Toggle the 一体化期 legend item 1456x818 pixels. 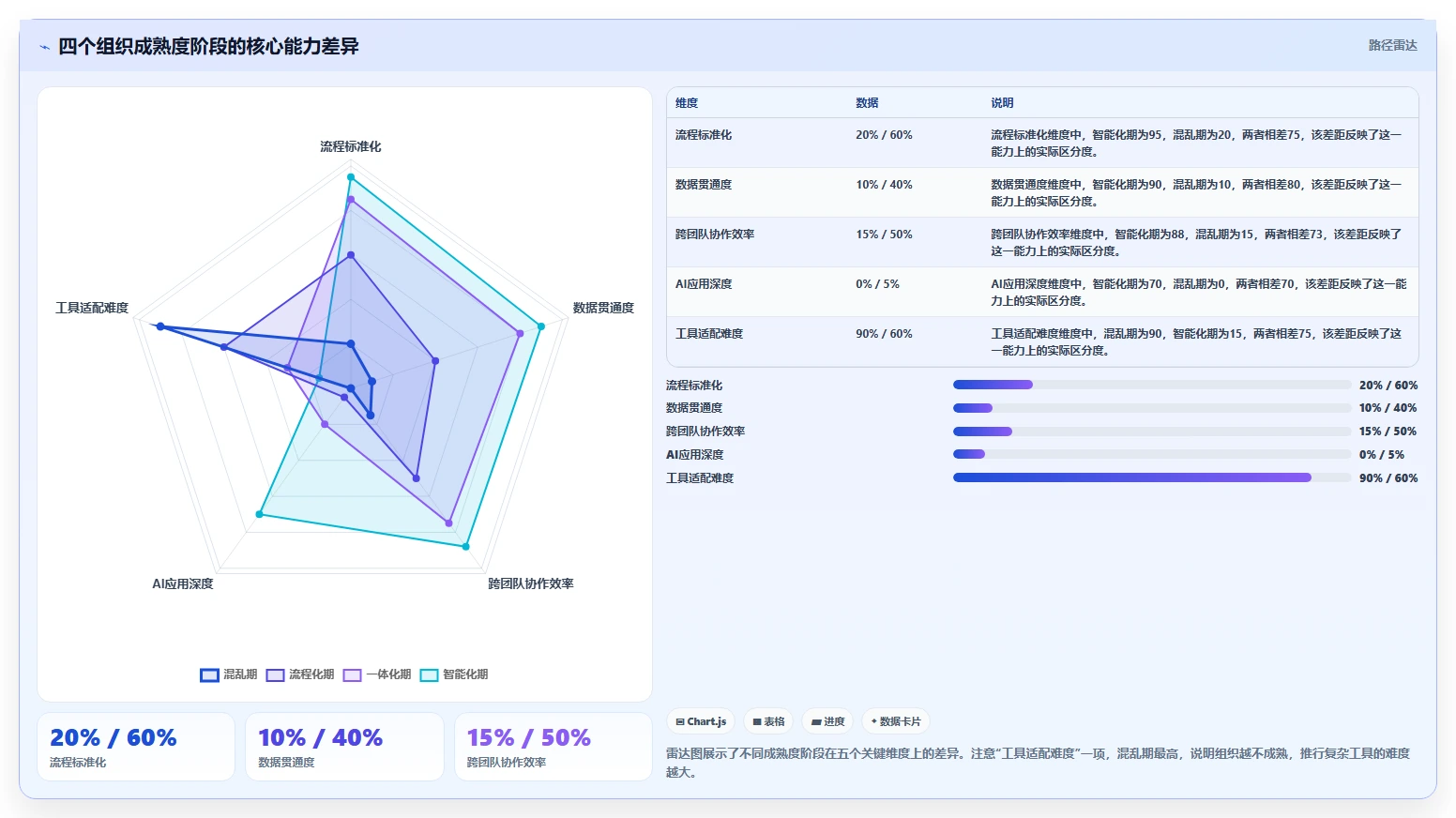pyautogui.click(x=377, y=674)
